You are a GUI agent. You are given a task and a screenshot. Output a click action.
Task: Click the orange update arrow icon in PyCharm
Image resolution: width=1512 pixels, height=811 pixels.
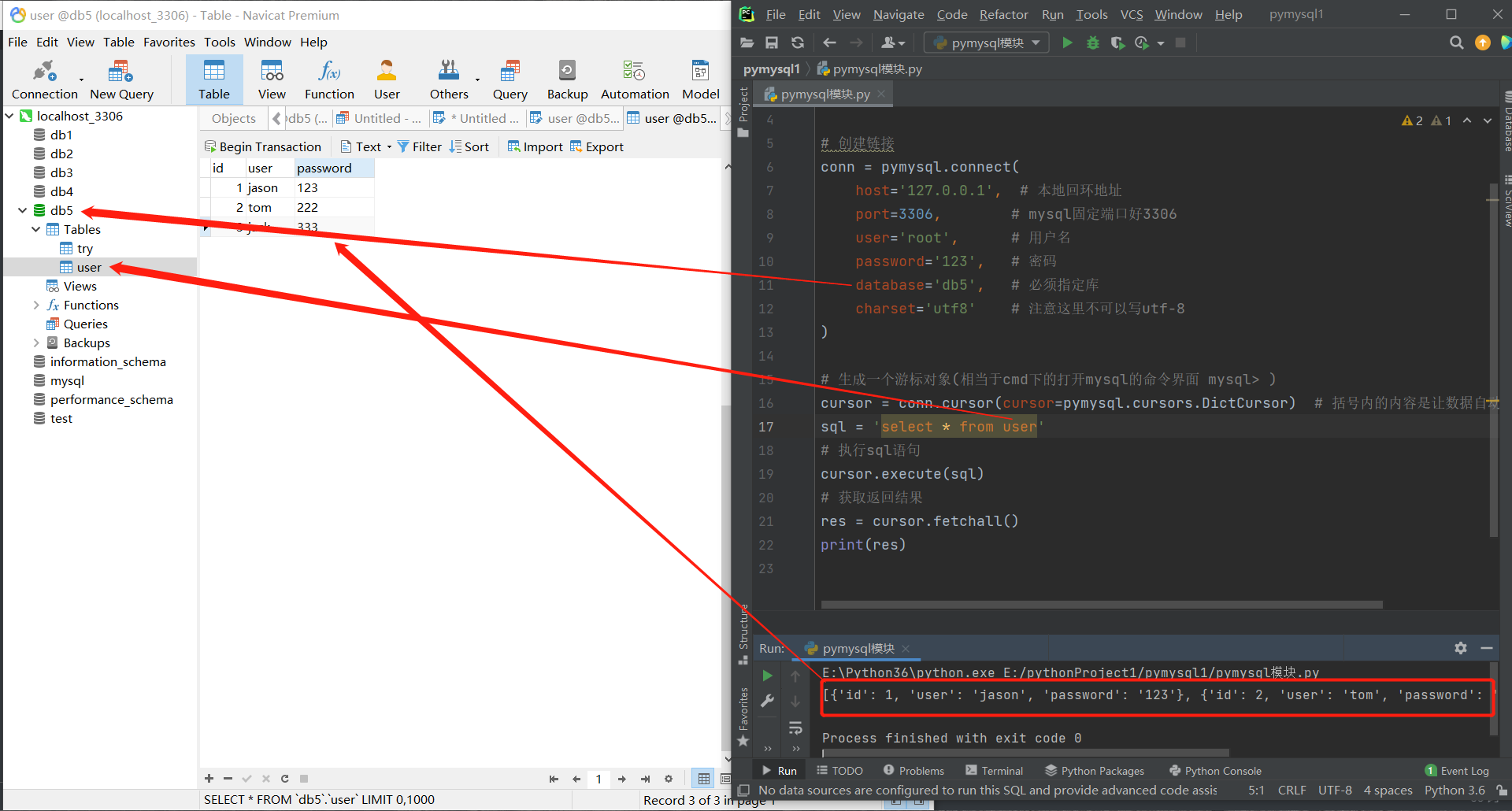1483,43
